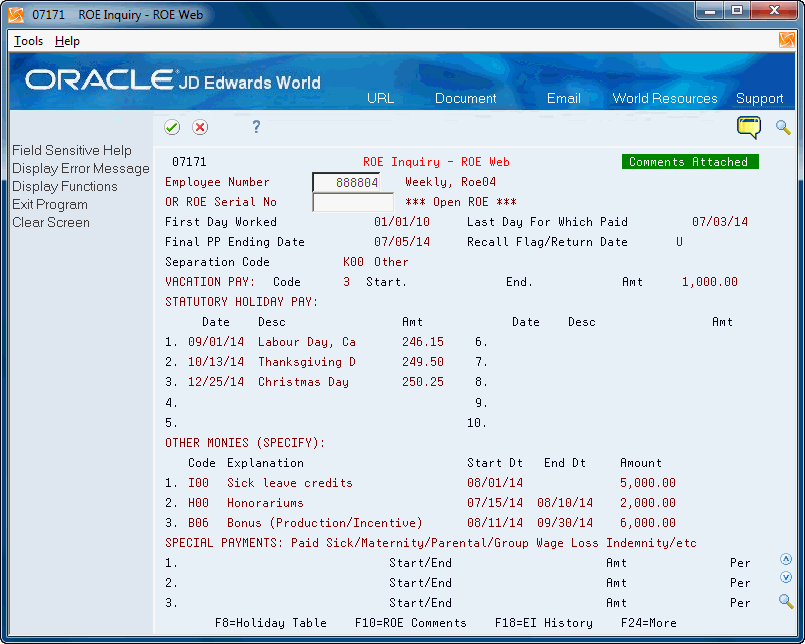Viewport: 805px width, 644px height.
Task: Select Display Error Message
Action: tap(81, 168)
